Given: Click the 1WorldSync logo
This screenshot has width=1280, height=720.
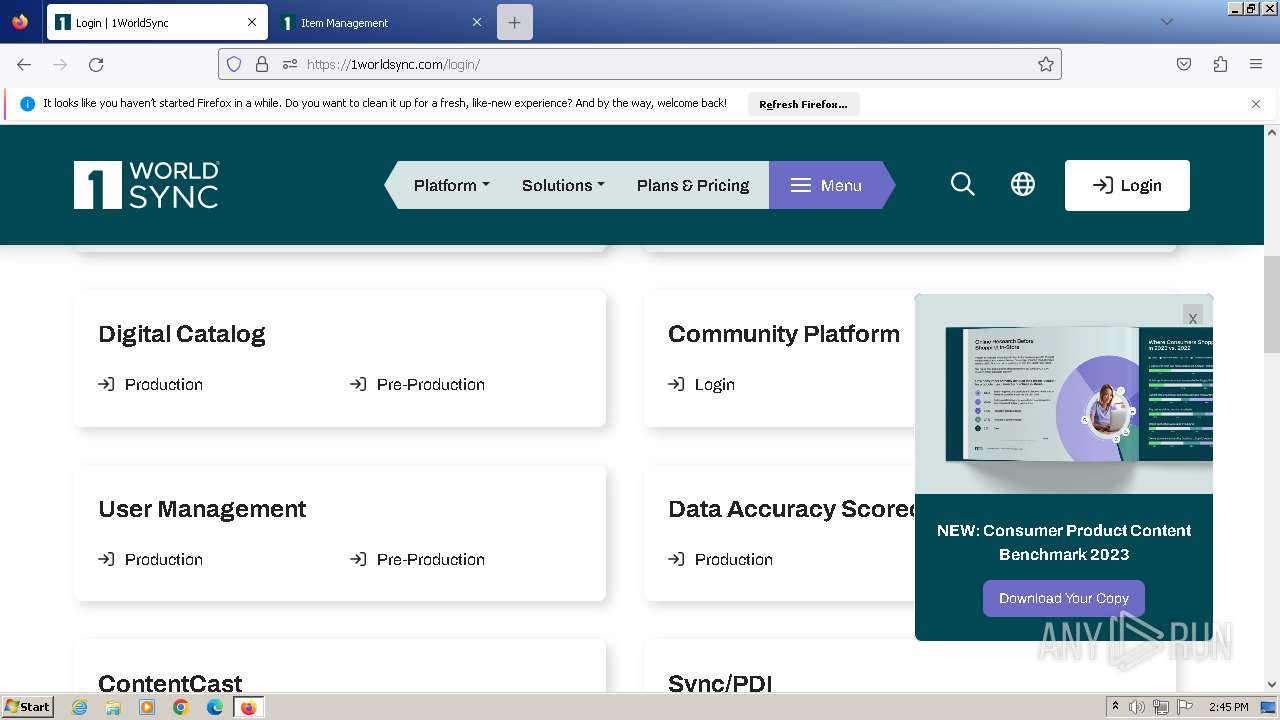Looking at the screenshot, I should 146,185.
